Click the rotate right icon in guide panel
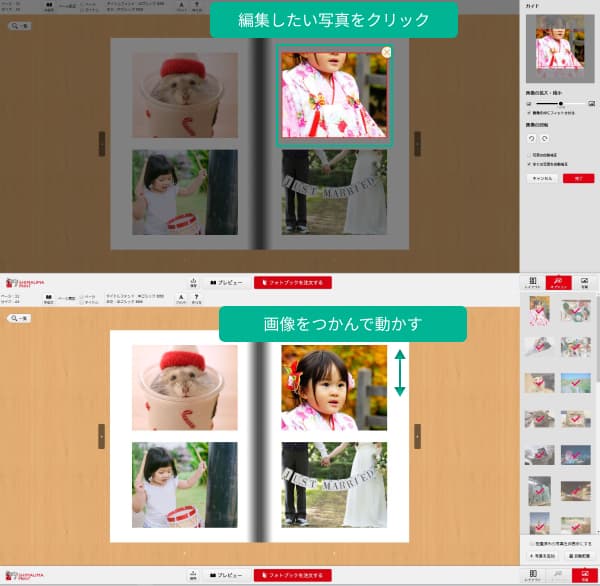Viewport: 600px width, 586px height. click(543, 137)
